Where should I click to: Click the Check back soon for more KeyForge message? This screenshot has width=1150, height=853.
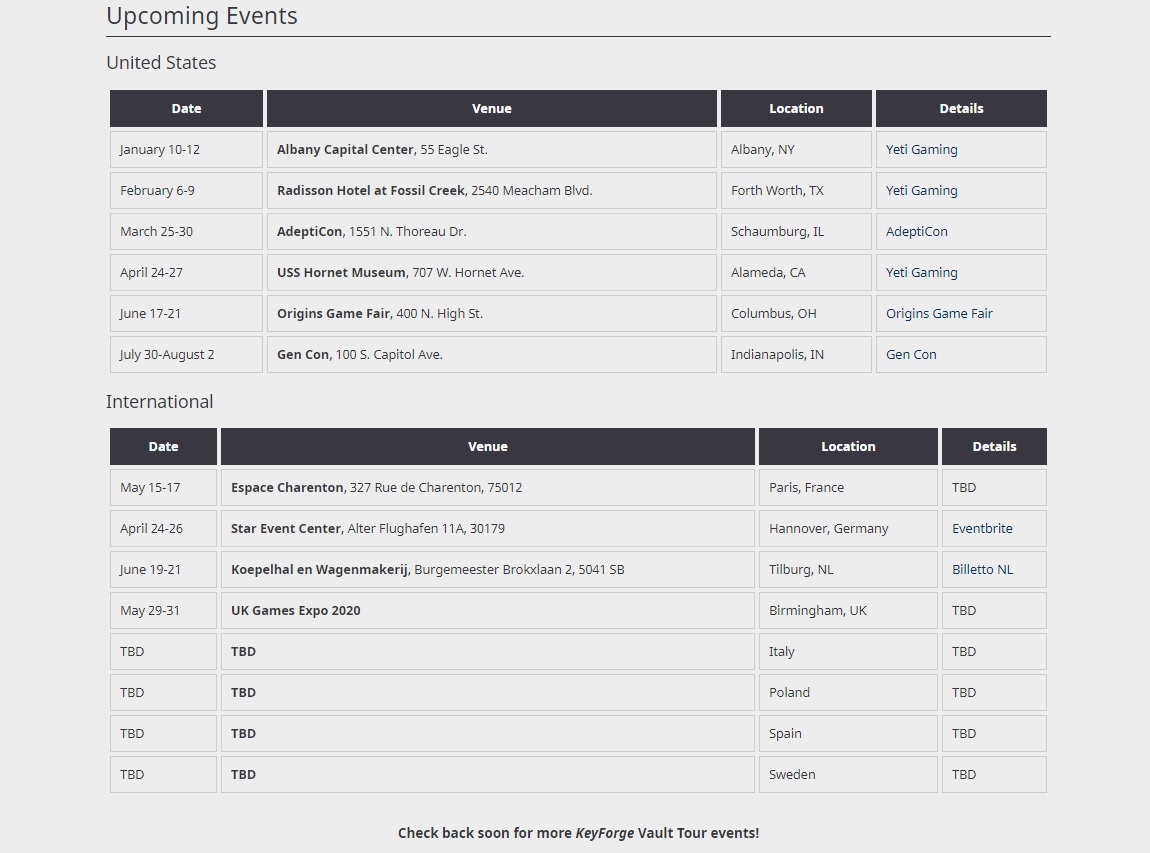tap(579, 833)
